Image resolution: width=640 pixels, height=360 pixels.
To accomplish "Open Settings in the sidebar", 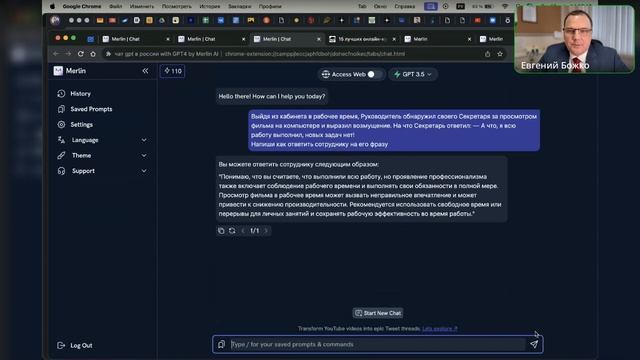I will coord(81,125).
